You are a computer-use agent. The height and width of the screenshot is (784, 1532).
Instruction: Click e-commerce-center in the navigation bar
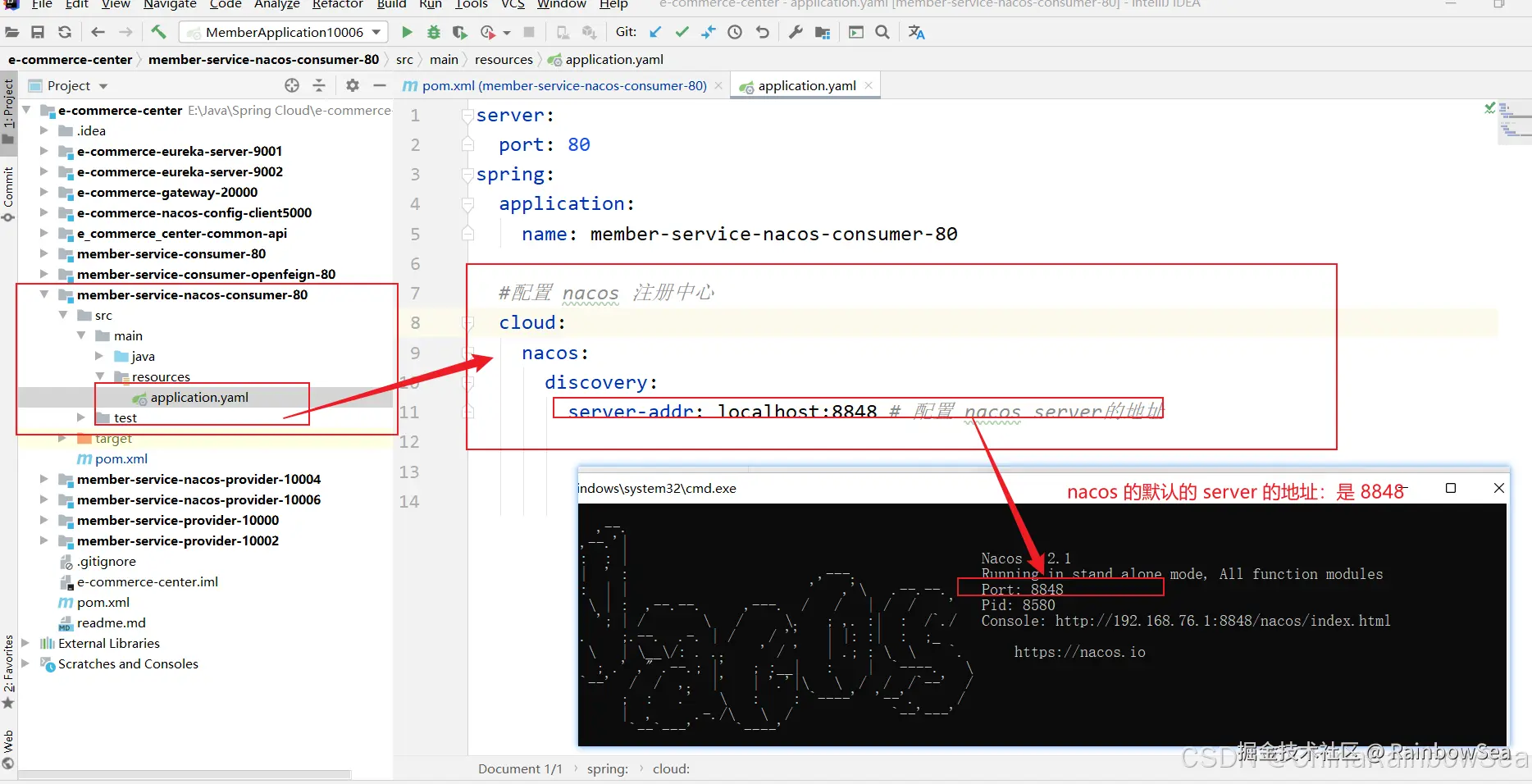[x=70, y=59]
